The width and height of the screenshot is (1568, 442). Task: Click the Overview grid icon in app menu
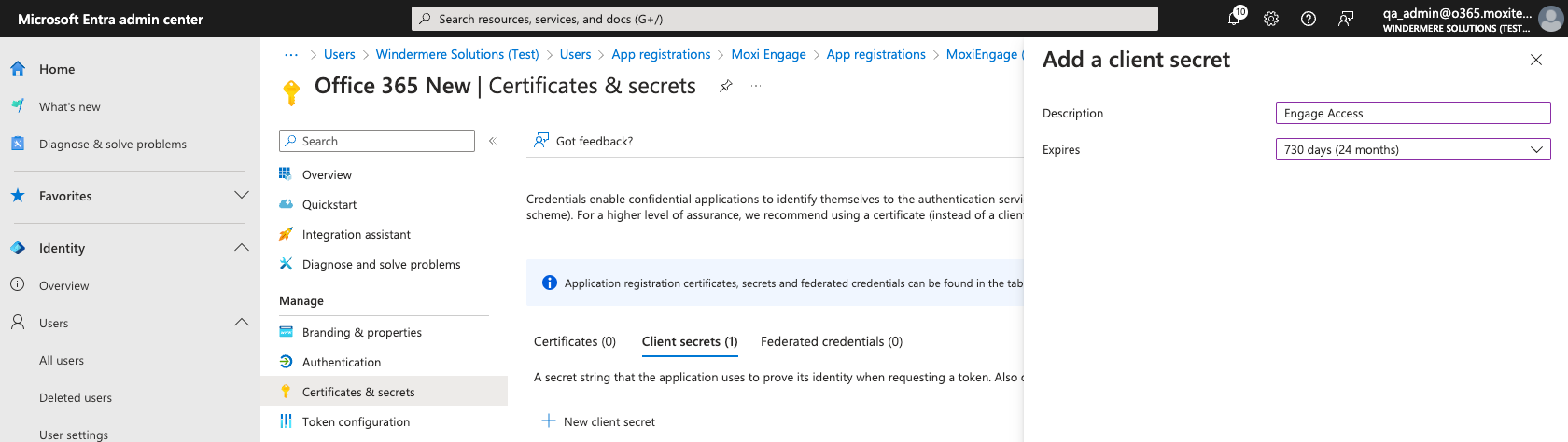(x=286, y=174)
